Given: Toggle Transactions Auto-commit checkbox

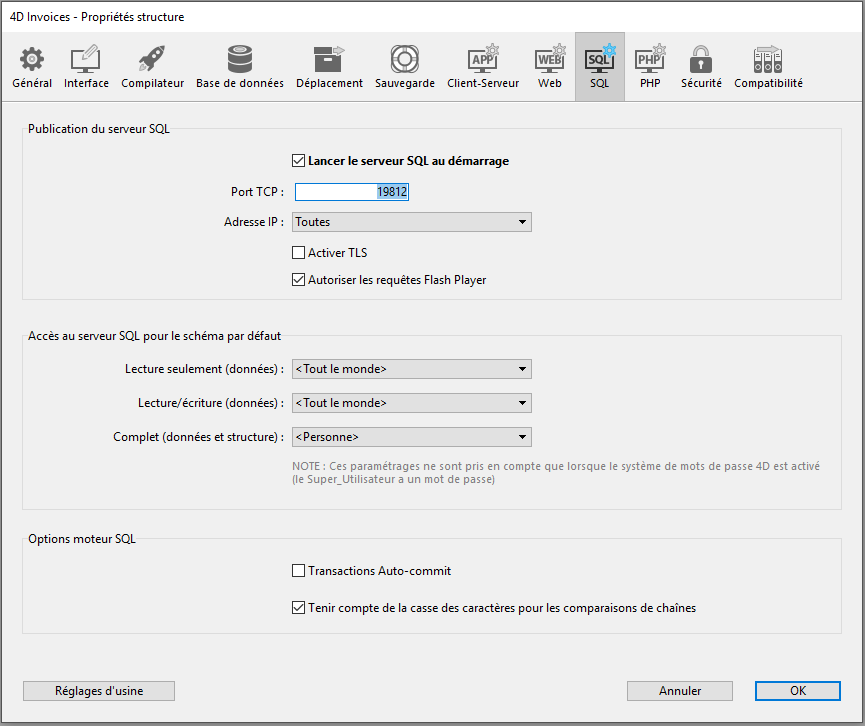Looking at the screenshot, I should tap(298, 571).
